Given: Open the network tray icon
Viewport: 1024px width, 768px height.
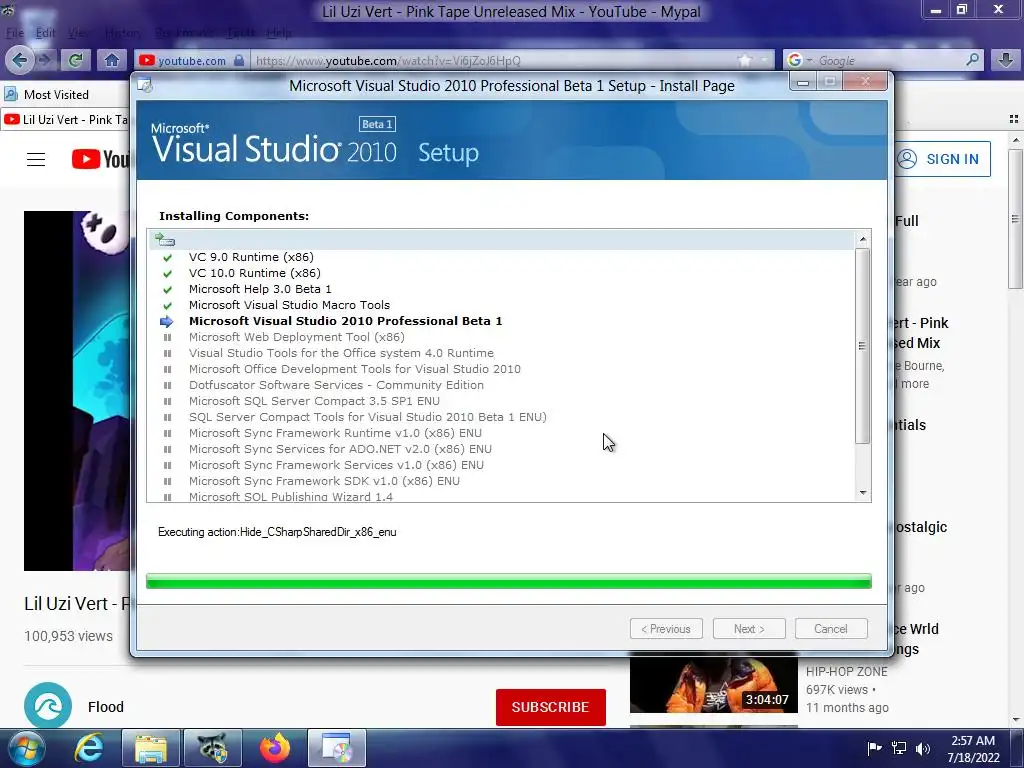Looking at the screenshot, I should point(899,748).
